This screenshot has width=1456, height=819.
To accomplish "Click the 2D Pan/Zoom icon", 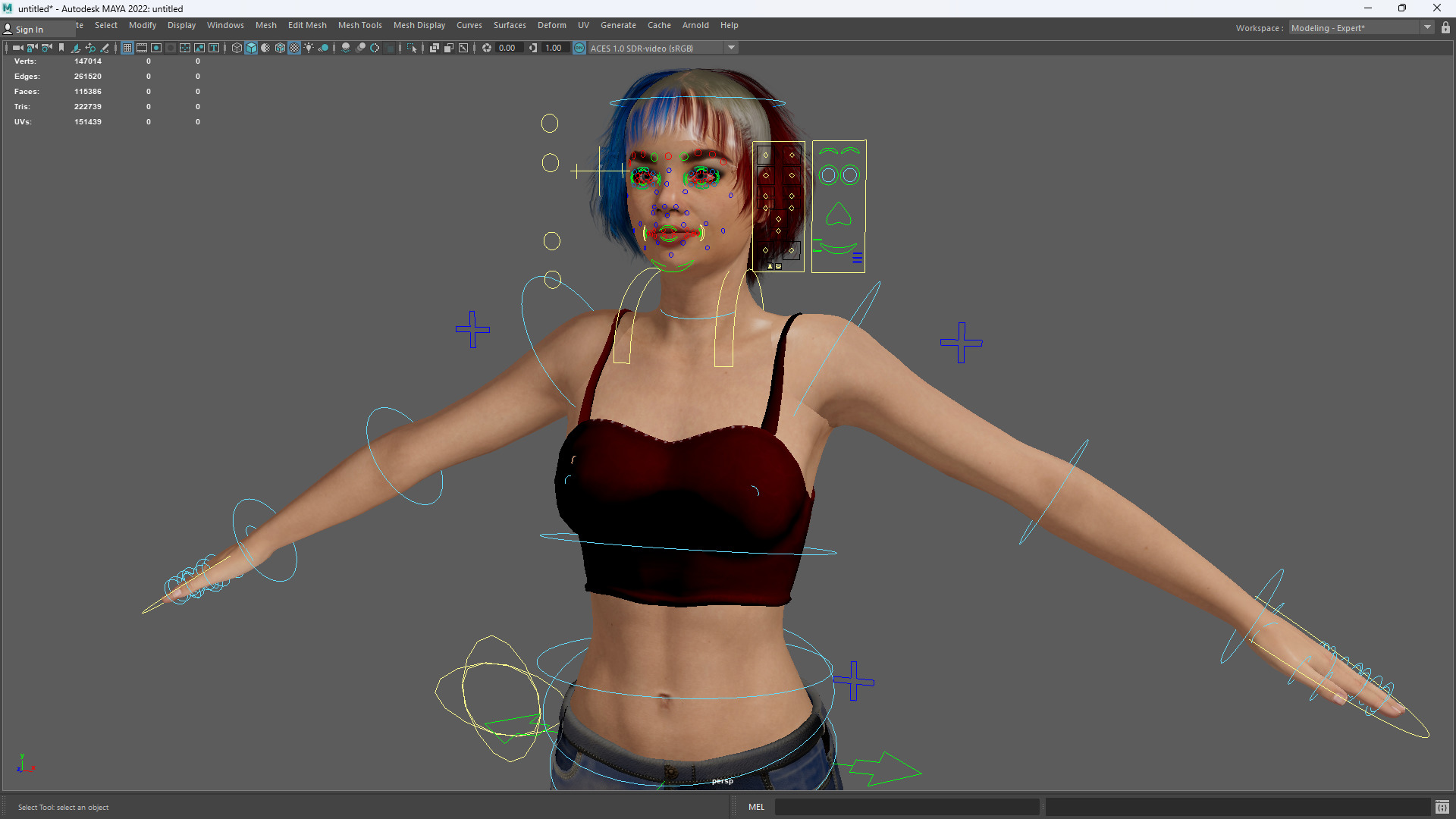I will [90, 48].
